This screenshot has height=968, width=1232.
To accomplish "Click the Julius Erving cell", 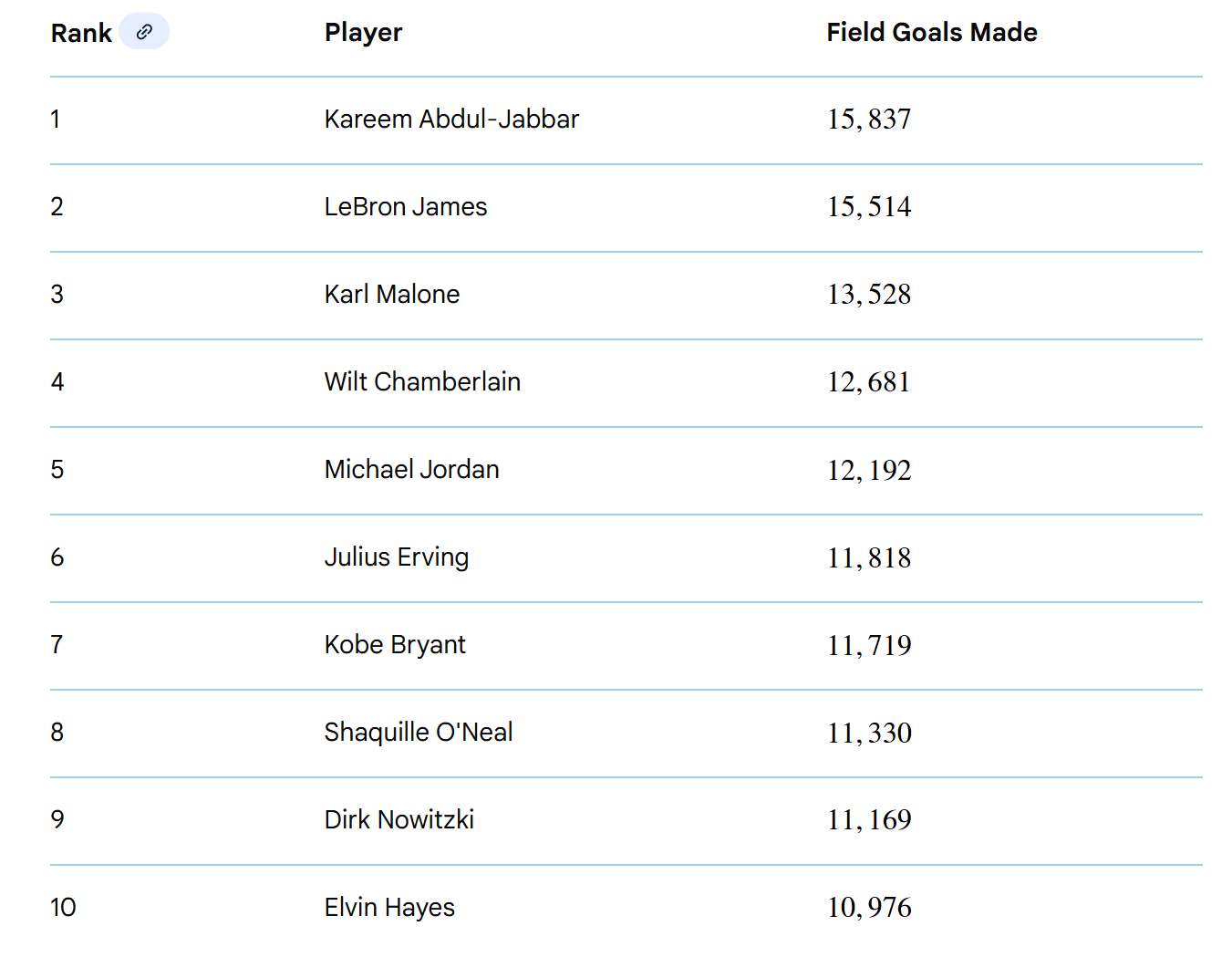I will (397, 557).
